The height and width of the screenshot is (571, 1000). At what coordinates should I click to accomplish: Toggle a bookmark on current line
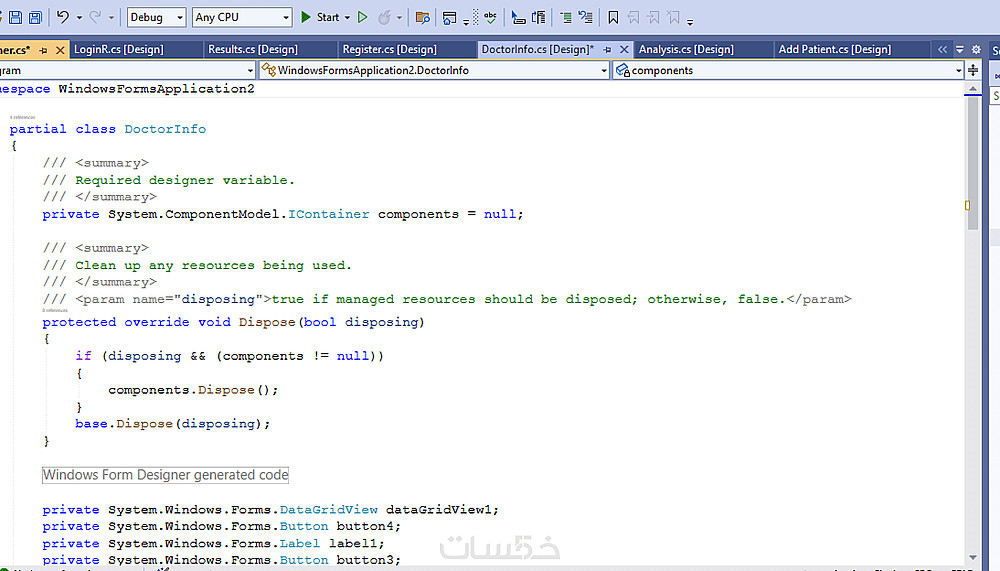point(613,17)
